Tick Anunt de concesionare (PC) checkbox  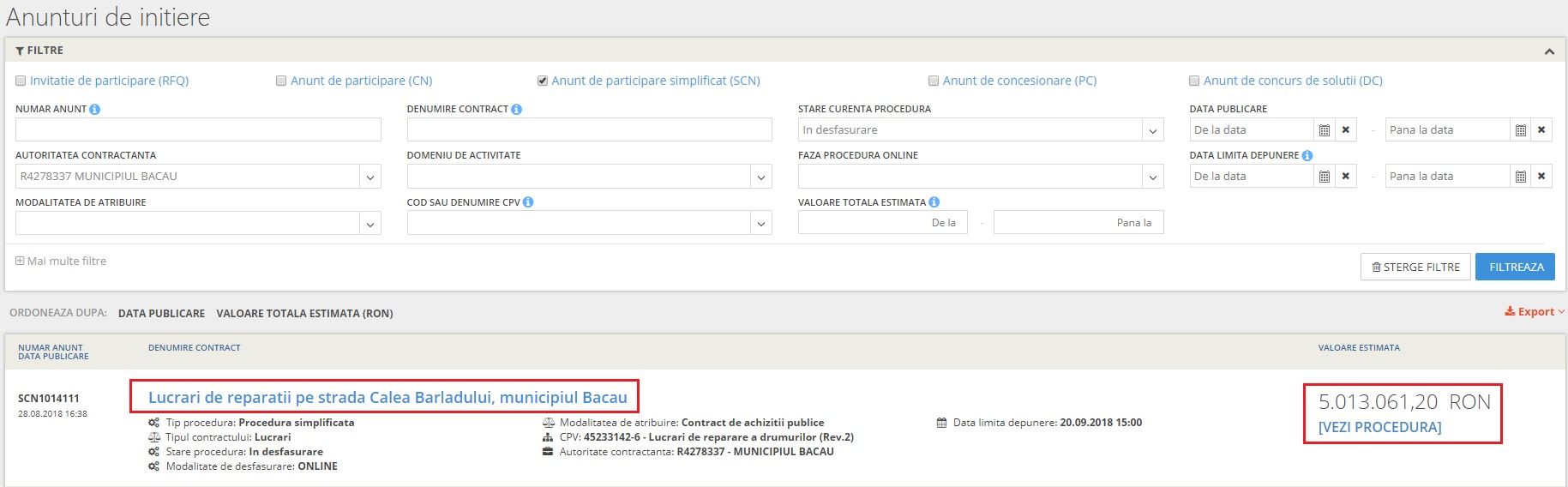tap(934, 81)
